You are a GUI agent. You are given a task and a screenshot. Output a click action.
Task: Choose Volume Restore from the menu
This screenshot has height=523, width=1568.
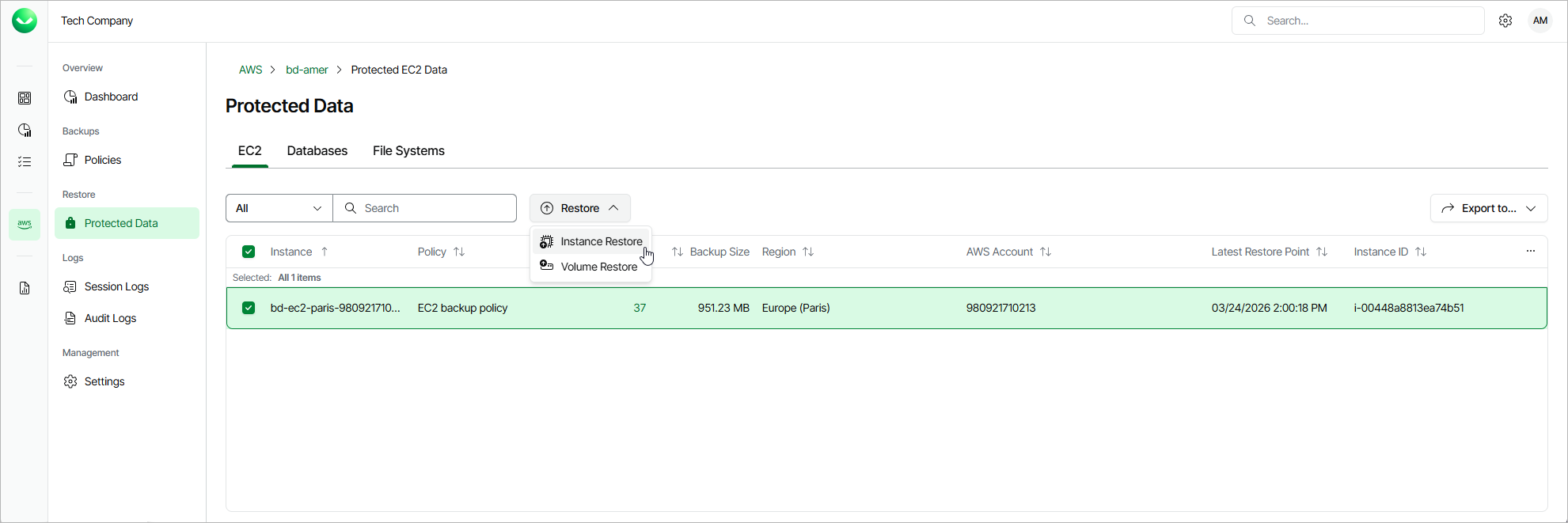pos(598,267)
